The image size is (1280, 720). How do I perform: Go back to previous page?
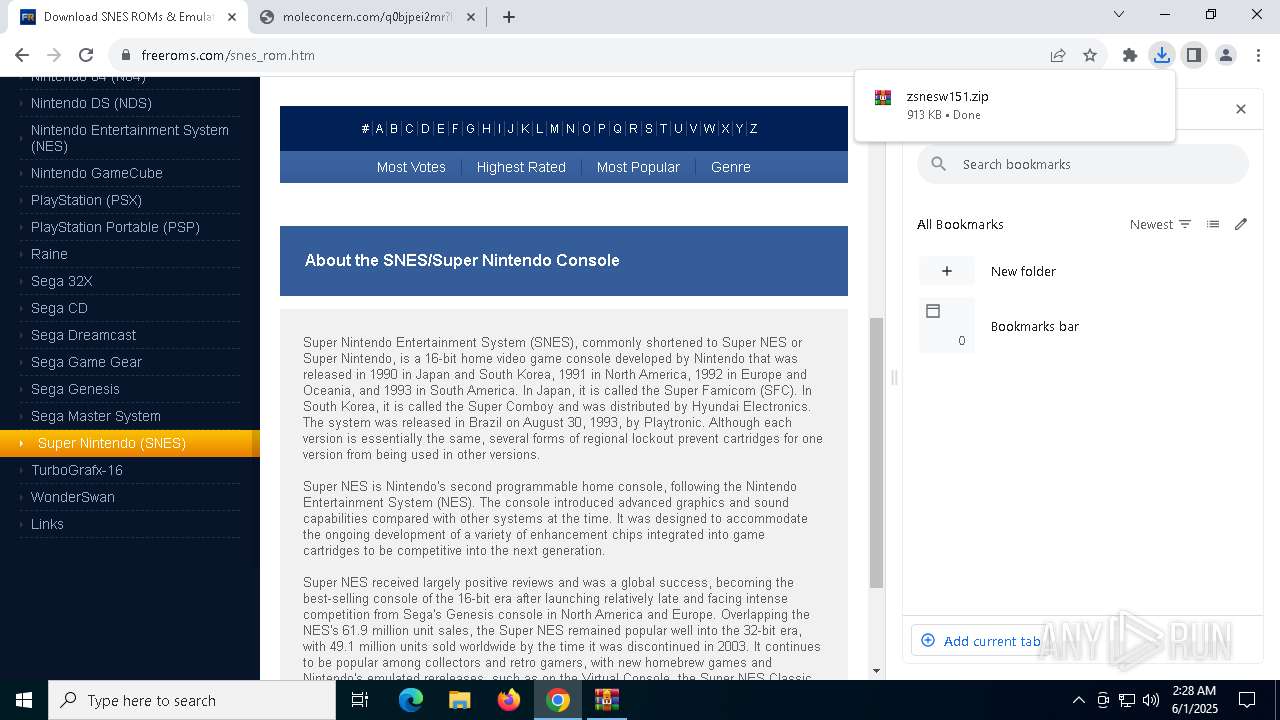point(22,55)
